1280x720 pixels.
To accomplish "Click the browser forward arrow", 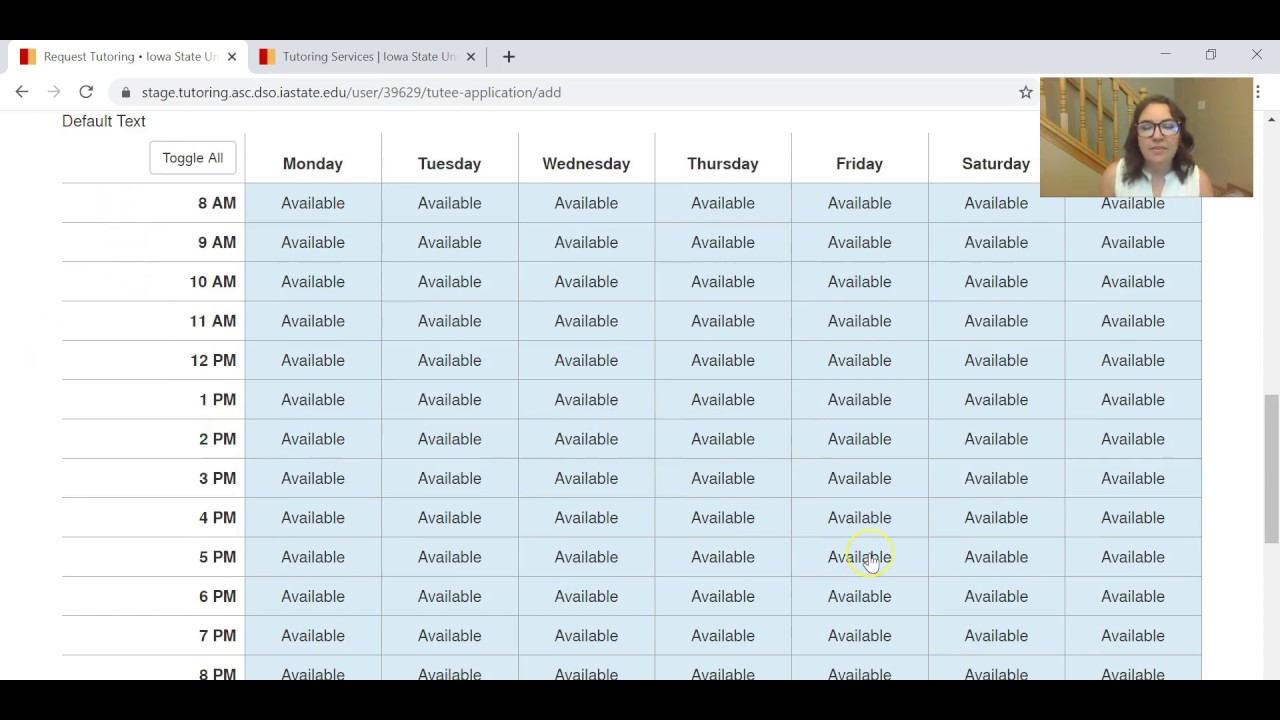I will (x=54, y=92).
